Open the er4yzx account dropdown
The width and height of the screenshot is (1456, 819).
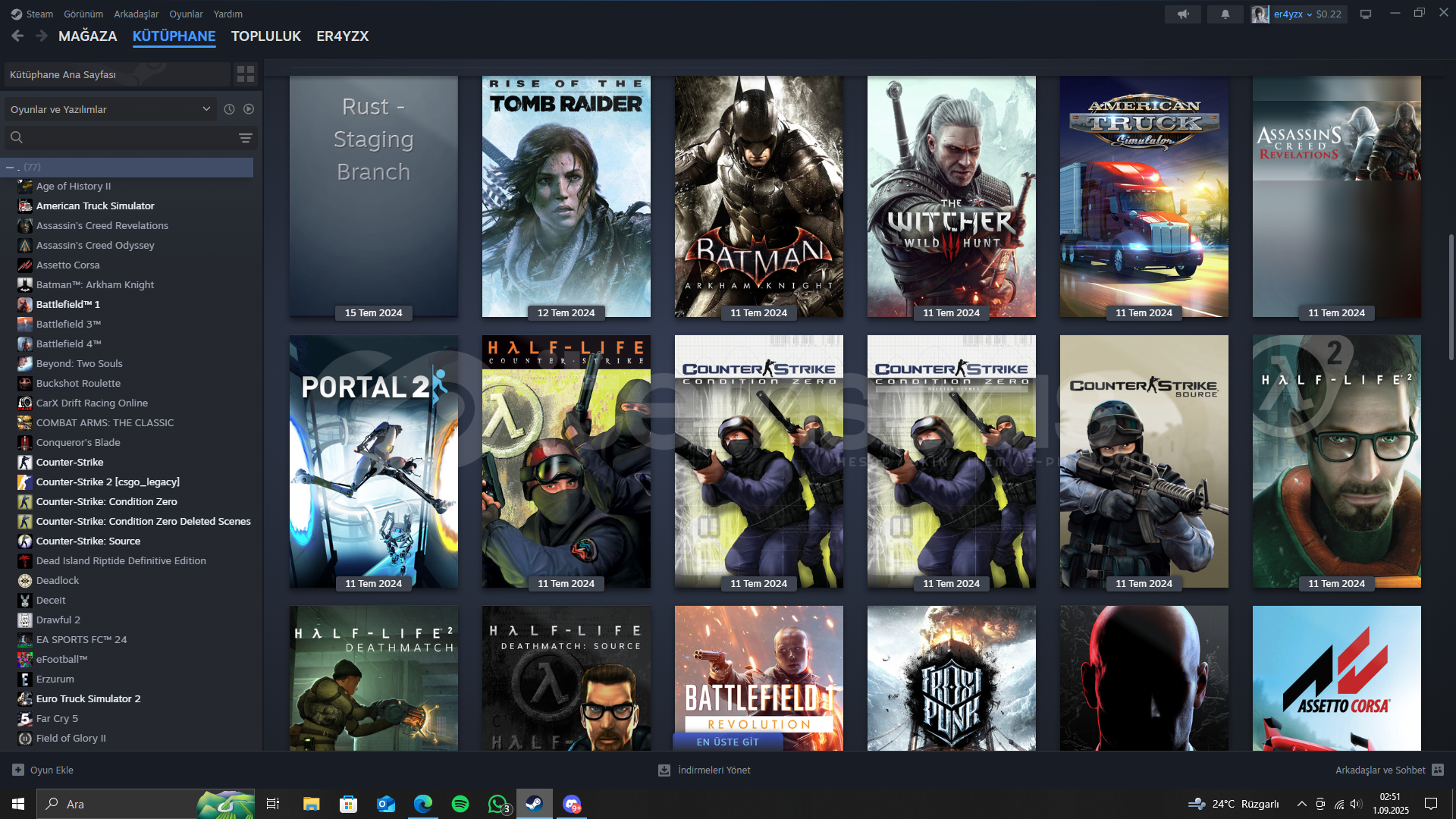point(1292,14)
